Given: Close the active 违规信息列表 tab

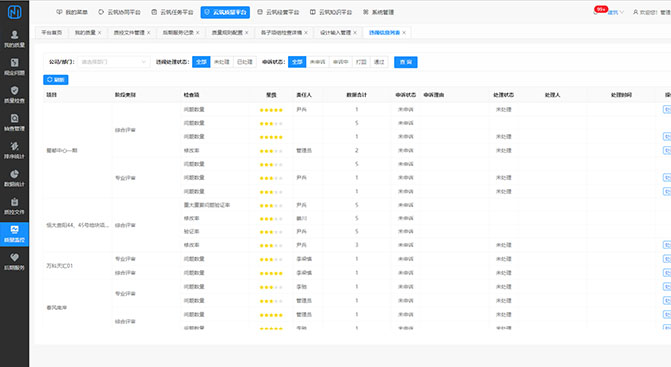Looking at the screenshot, I should pos(404,33).
